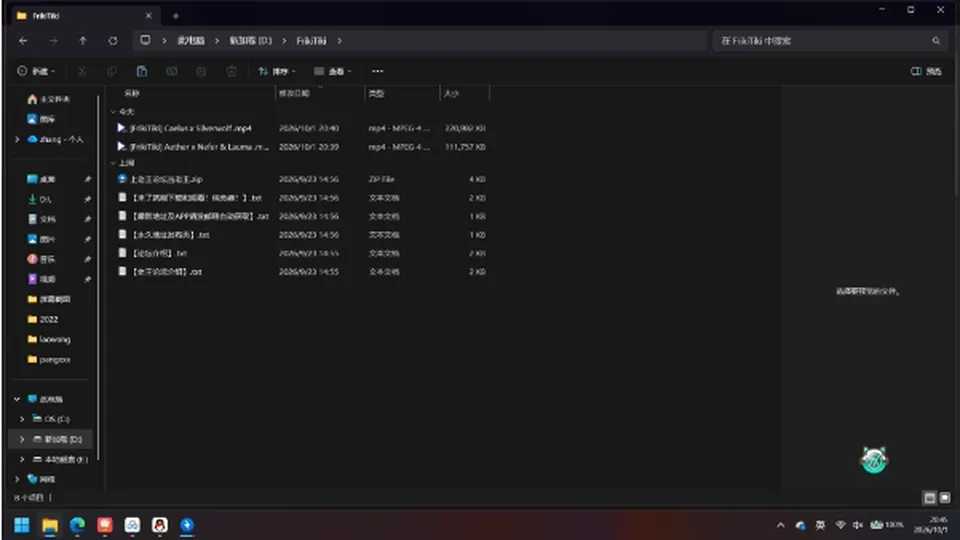Go back to the previous folder
This screenshot has height=540, width=960.
tap(23, 40)
